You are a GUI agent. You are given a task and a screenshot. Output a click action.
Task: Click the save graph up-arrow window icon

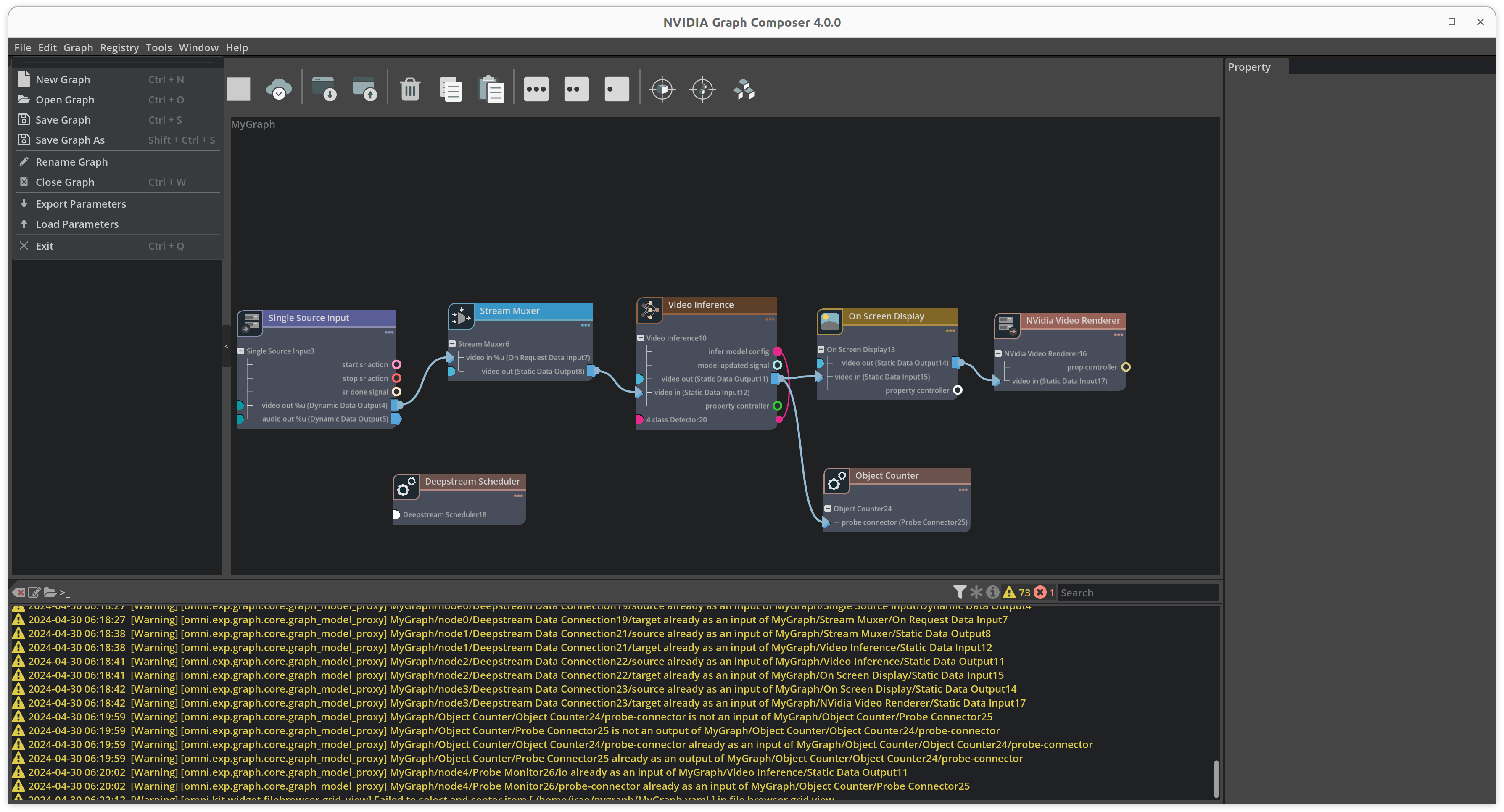tap(365, 90)
